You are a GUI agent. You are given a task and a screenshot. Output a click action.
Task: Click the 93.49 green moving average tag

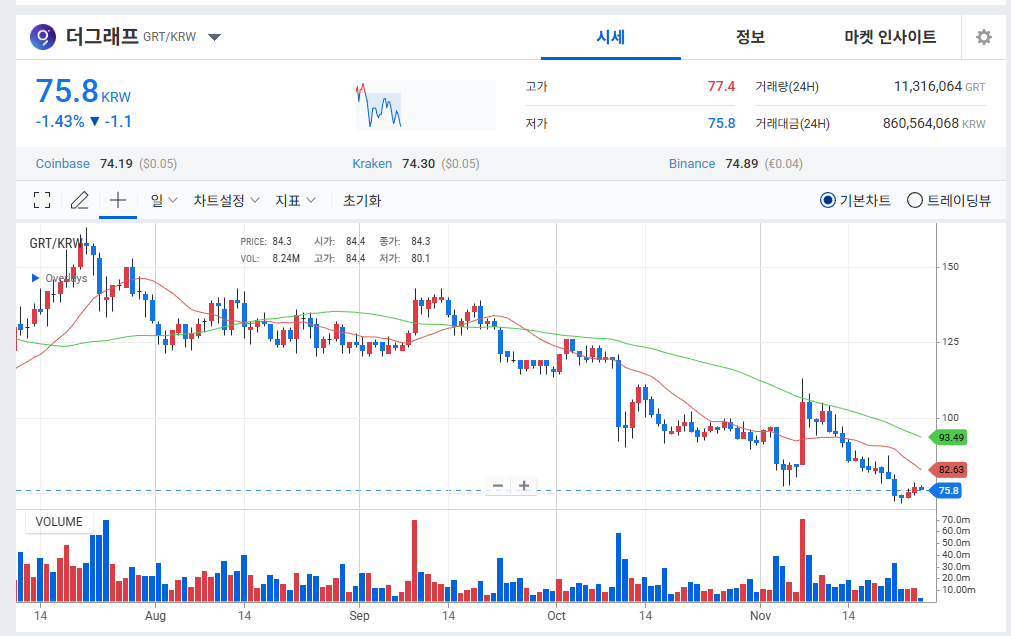point(948,437)
